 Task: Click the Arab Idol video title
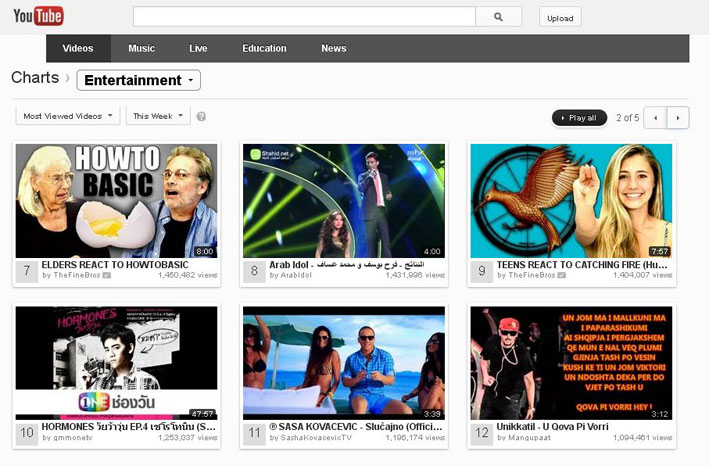click(x=347, y=265)
